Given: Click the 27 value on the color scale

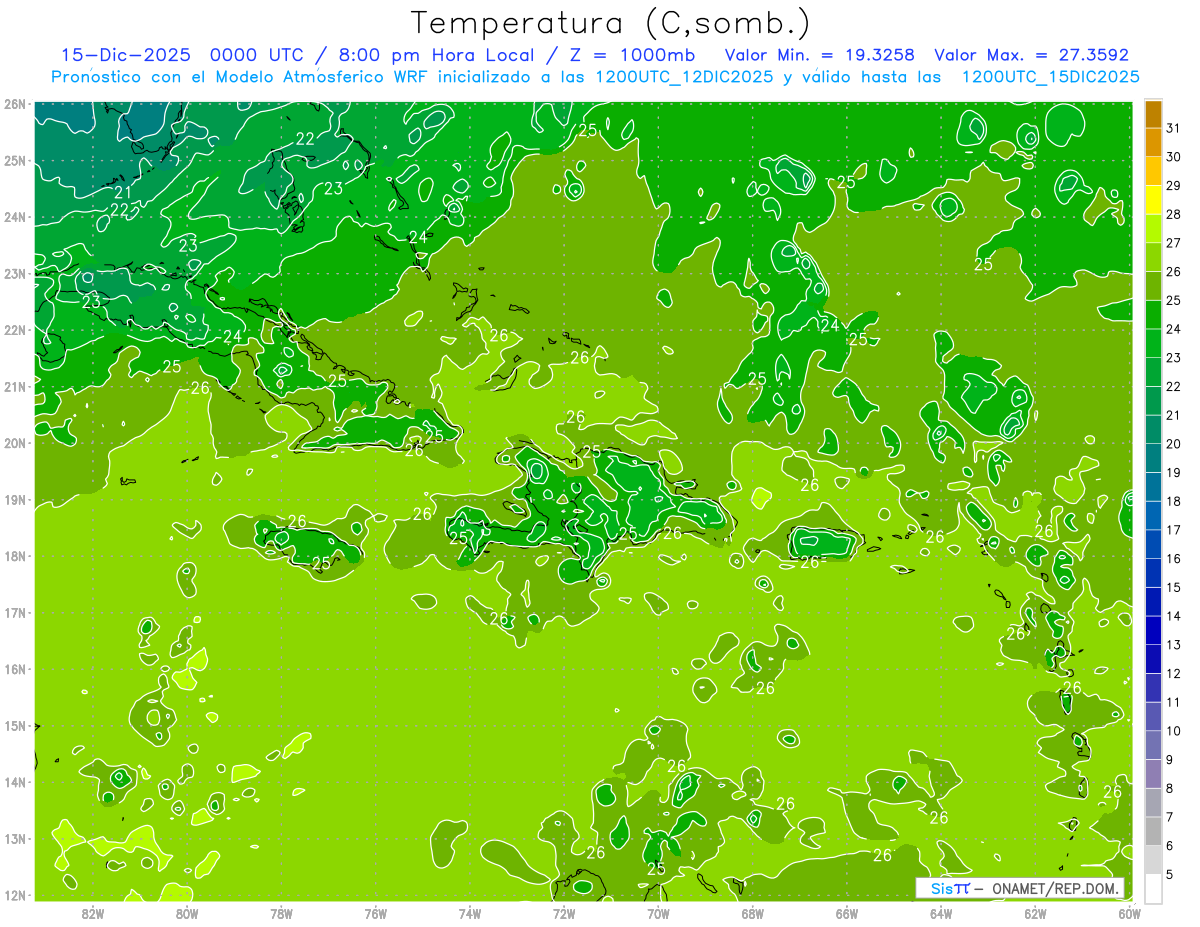Looking at the screenshot, I should 1173,243.
